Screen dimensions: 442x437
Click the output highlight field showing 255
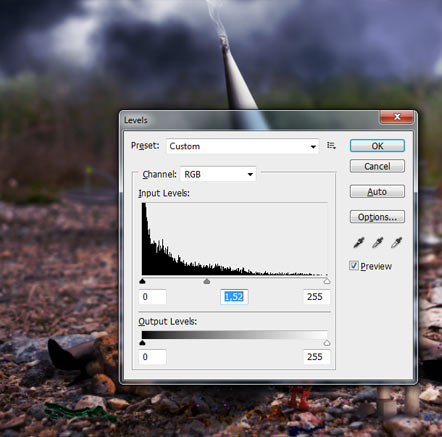pos(316,357)
